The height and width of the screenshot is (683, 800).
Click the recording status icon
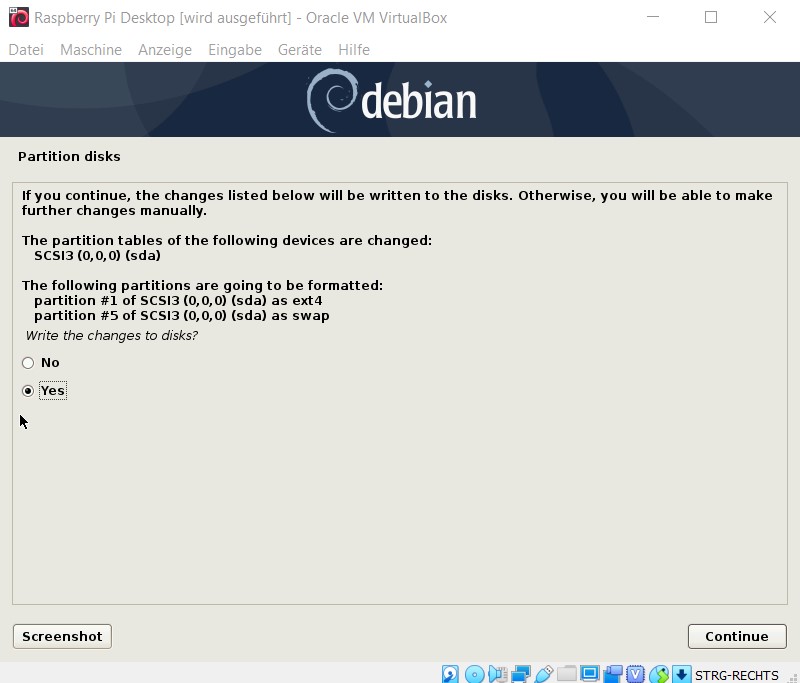(x=613, y=674)
